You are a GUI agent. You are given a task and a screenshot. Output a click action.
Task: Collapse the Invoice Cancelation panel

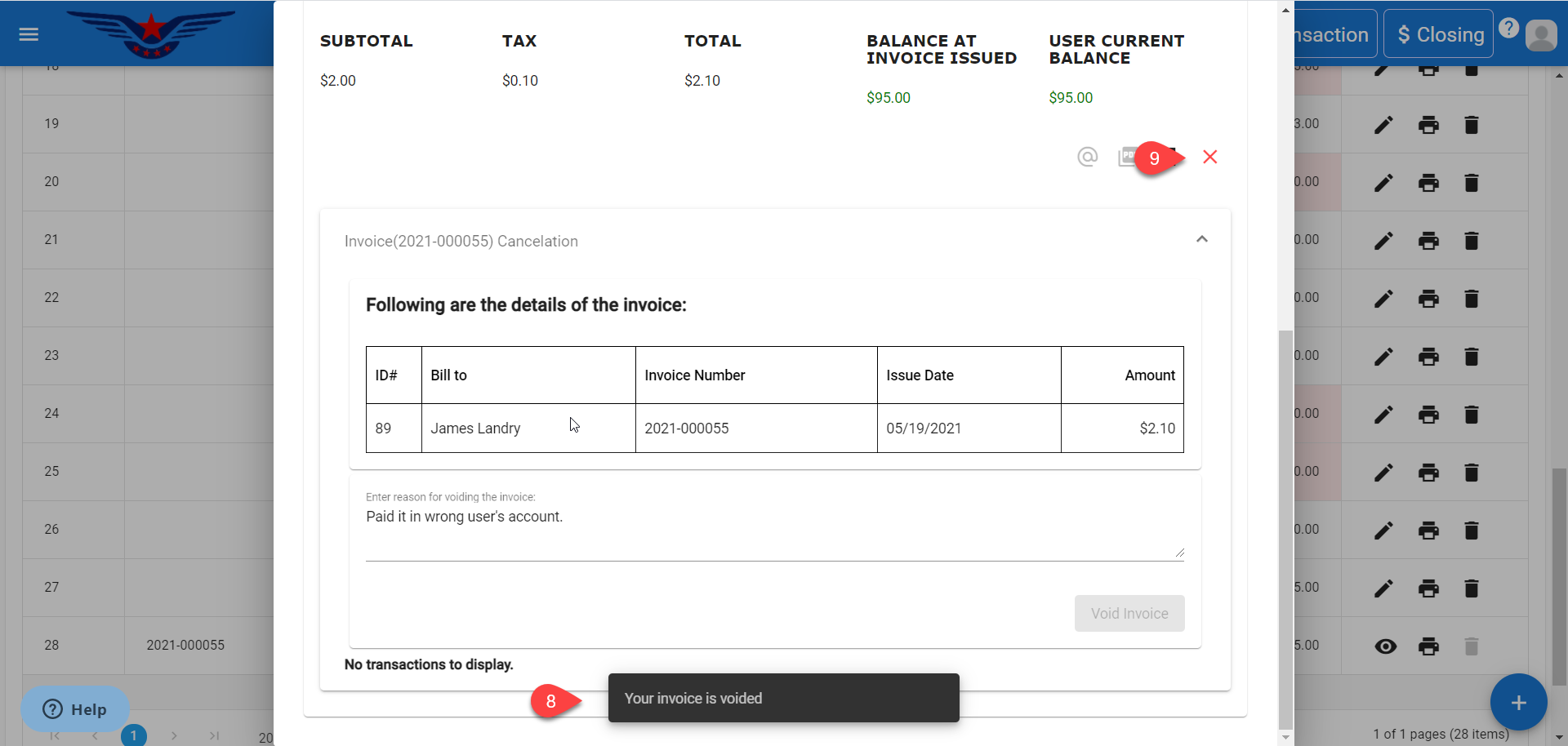pos(1201,239)
